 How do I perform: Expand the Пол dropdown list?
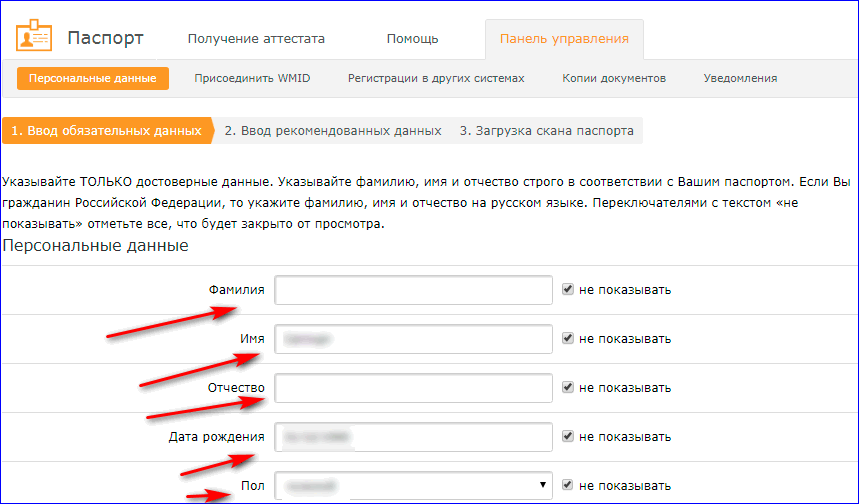413,486
